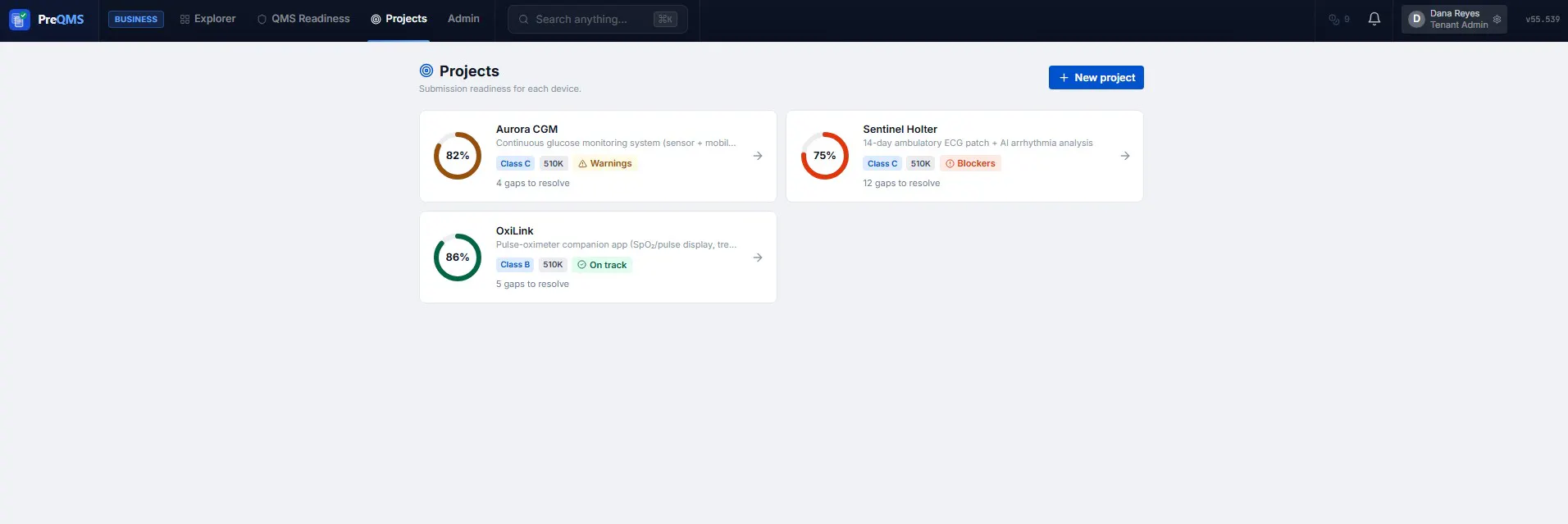Go to the Admin tab
The width and height of the screenshot is (1568, 524).
click(463, 19)
